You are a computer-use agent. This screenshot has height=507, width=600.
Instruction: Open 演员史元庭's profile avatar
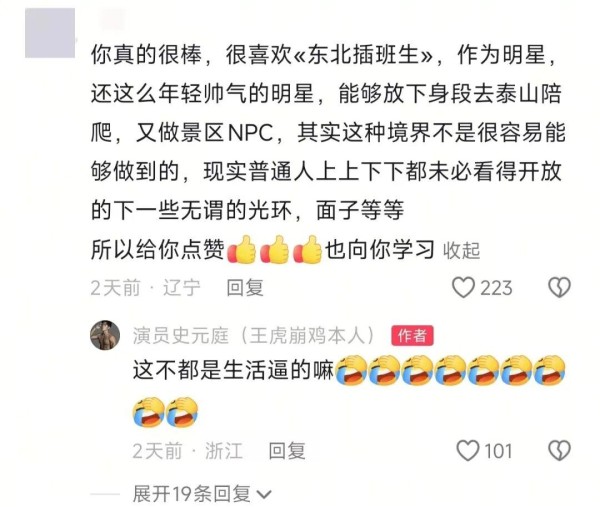click(105, 335)
